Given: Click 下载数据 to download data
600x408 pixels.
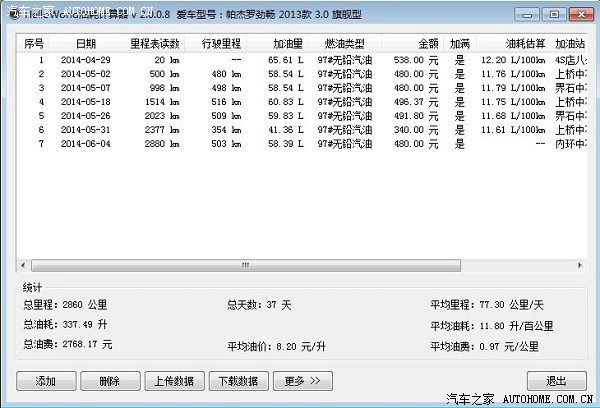Looking at the screenshot, I should pos(237,381).
